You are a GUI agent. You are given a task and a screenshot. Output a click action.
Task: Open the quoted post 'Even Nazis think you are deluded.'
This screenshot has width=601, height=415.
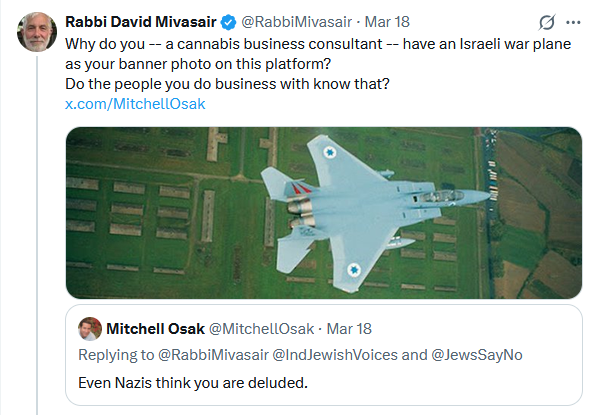pyautogui.click(x=324, y=355)
